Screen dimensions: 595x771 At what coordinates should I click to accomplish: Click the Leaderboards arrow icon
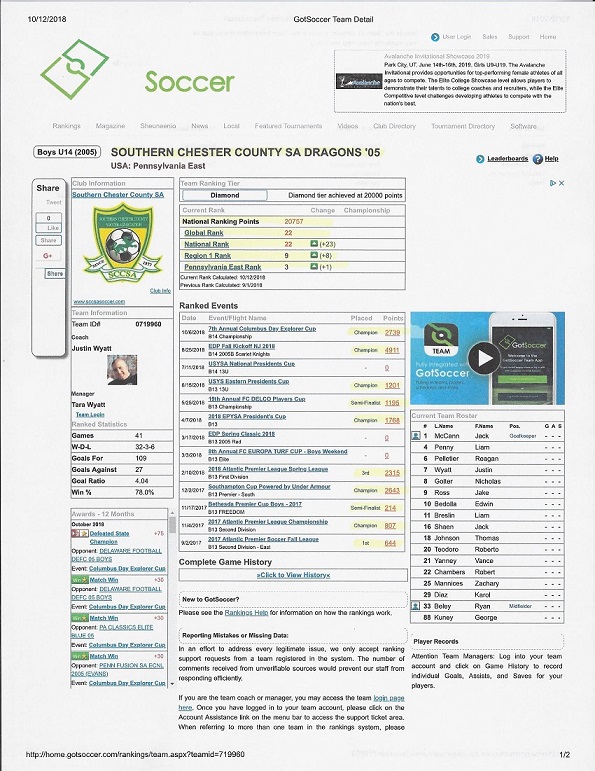(480, 159)
